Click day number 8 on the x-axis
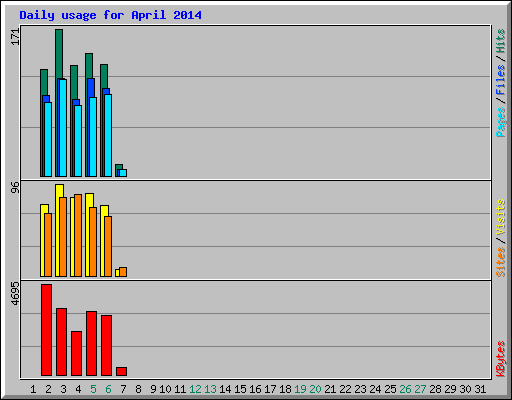This screenshot has height=400, width=512. tap(138, 389)
